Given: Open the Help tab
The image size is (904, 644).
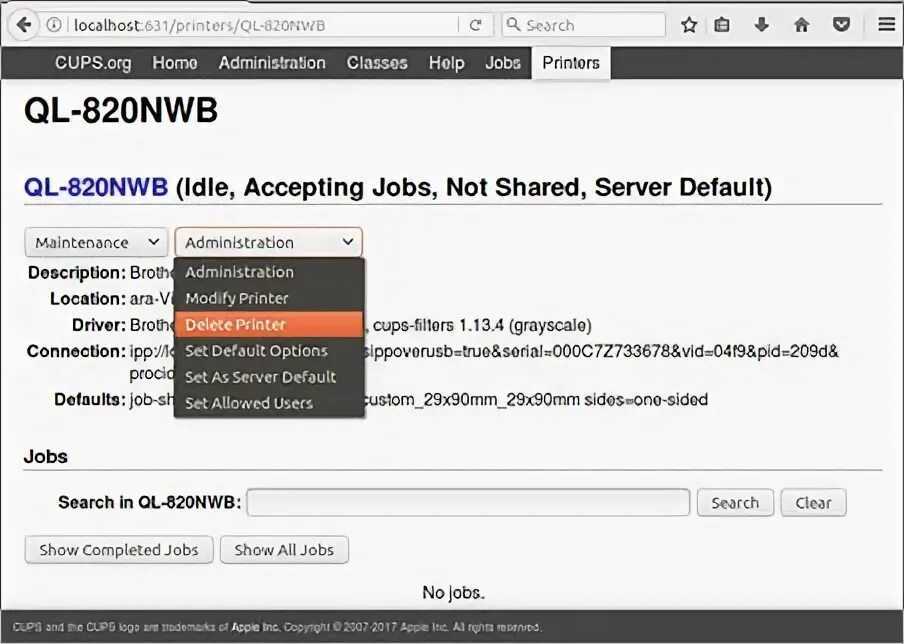Looking at the screenshot, I should point(446,63).
